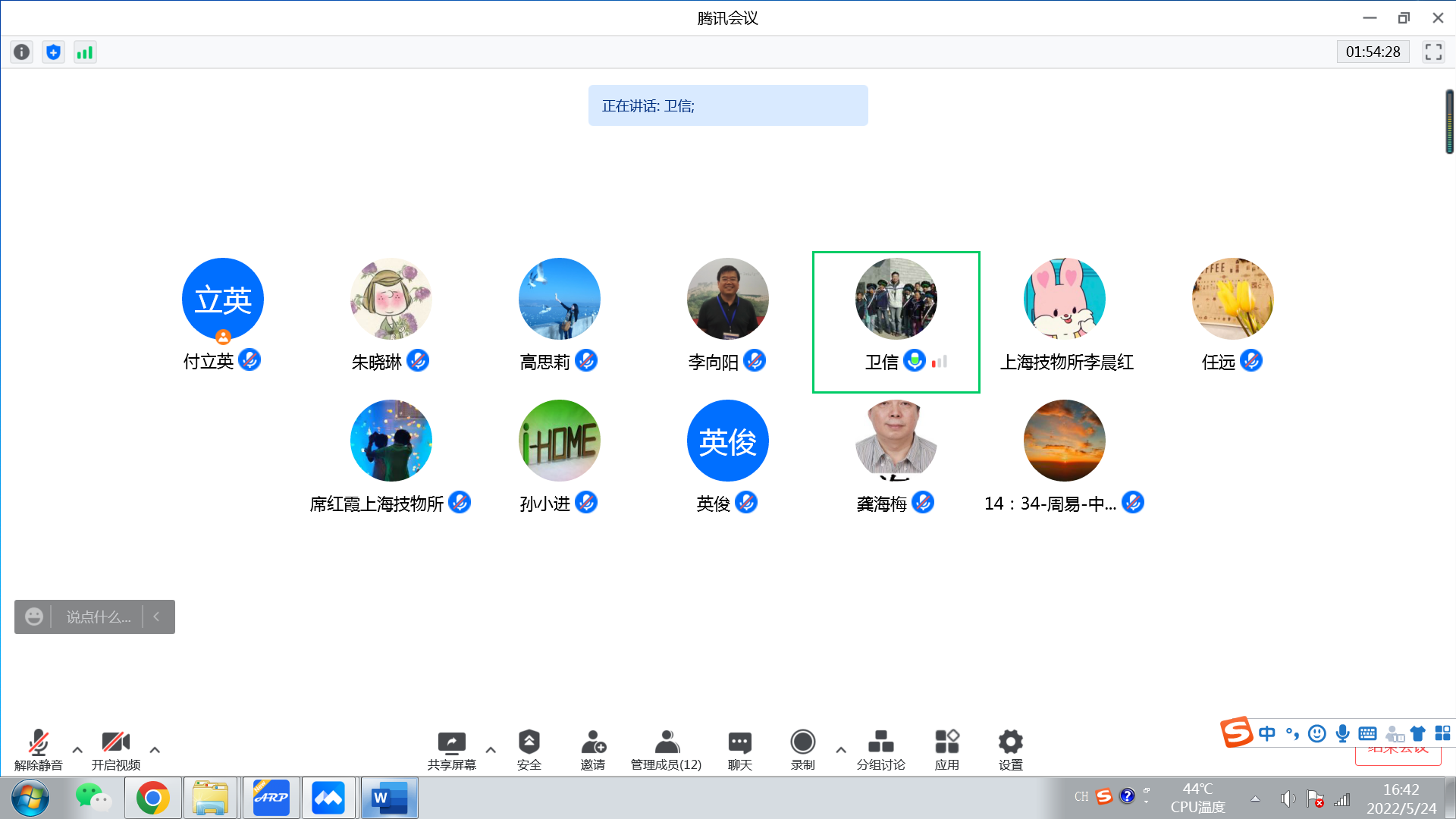Open 分组讨论 breakout rooms
Viewport: 1456px width, 819px height.
point(881,750)
